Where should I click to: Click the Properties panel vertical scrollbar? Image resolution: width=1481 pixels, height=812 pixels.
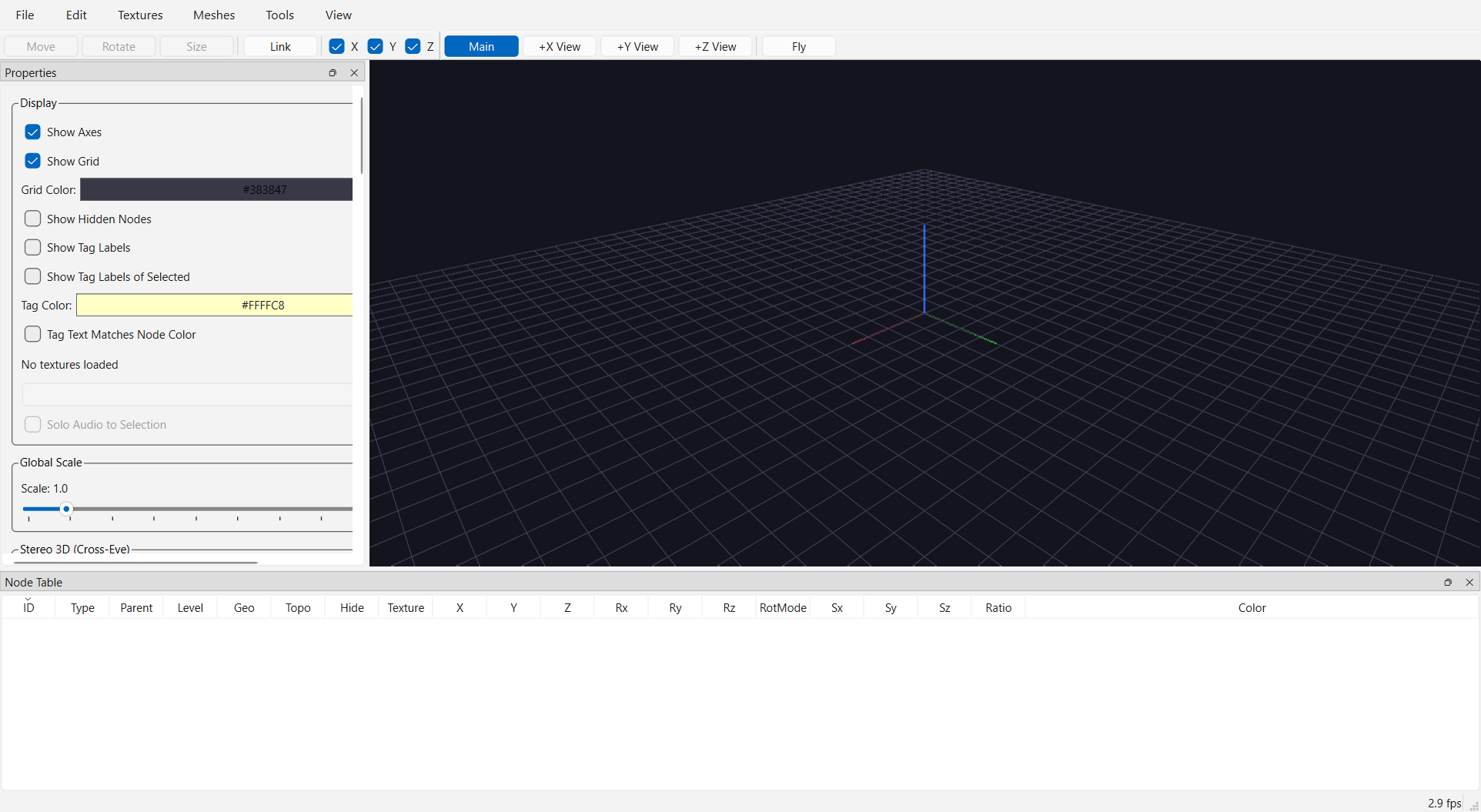[361, 135]
